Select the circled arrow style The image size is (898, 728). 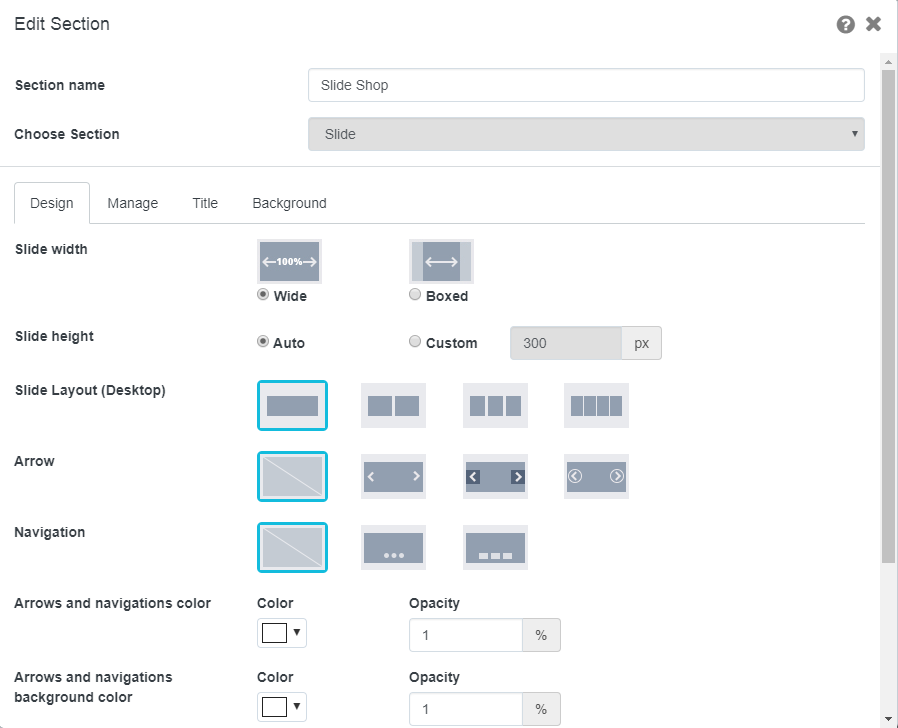(596, 476)
